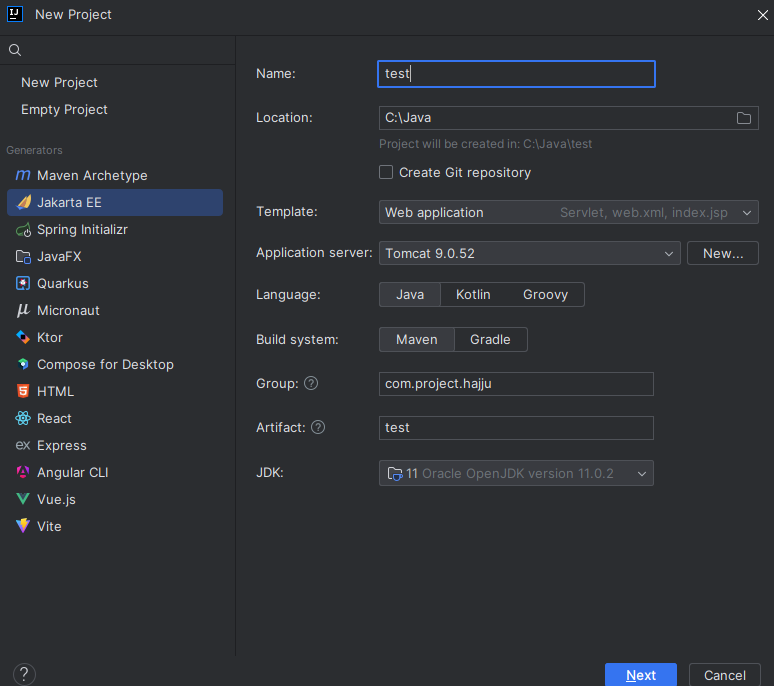Browse location using the folder icon
The height and width of the screenshot is (686, 774).
(x=743, y=118)
